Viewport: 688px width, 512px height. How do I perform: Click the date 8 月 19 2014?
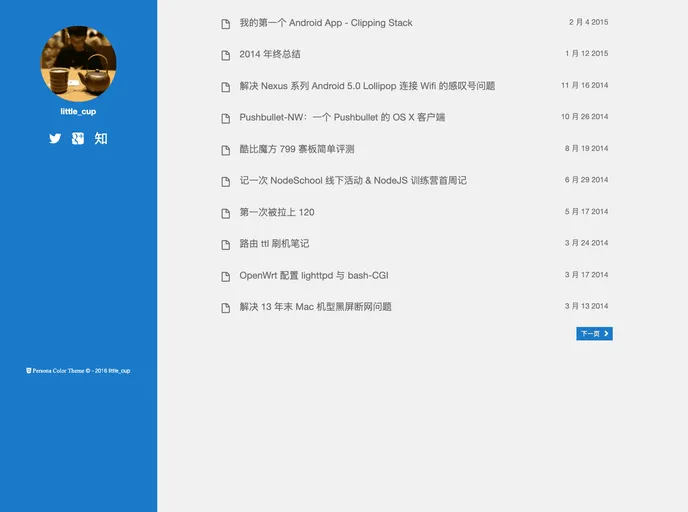coord(587,148)
